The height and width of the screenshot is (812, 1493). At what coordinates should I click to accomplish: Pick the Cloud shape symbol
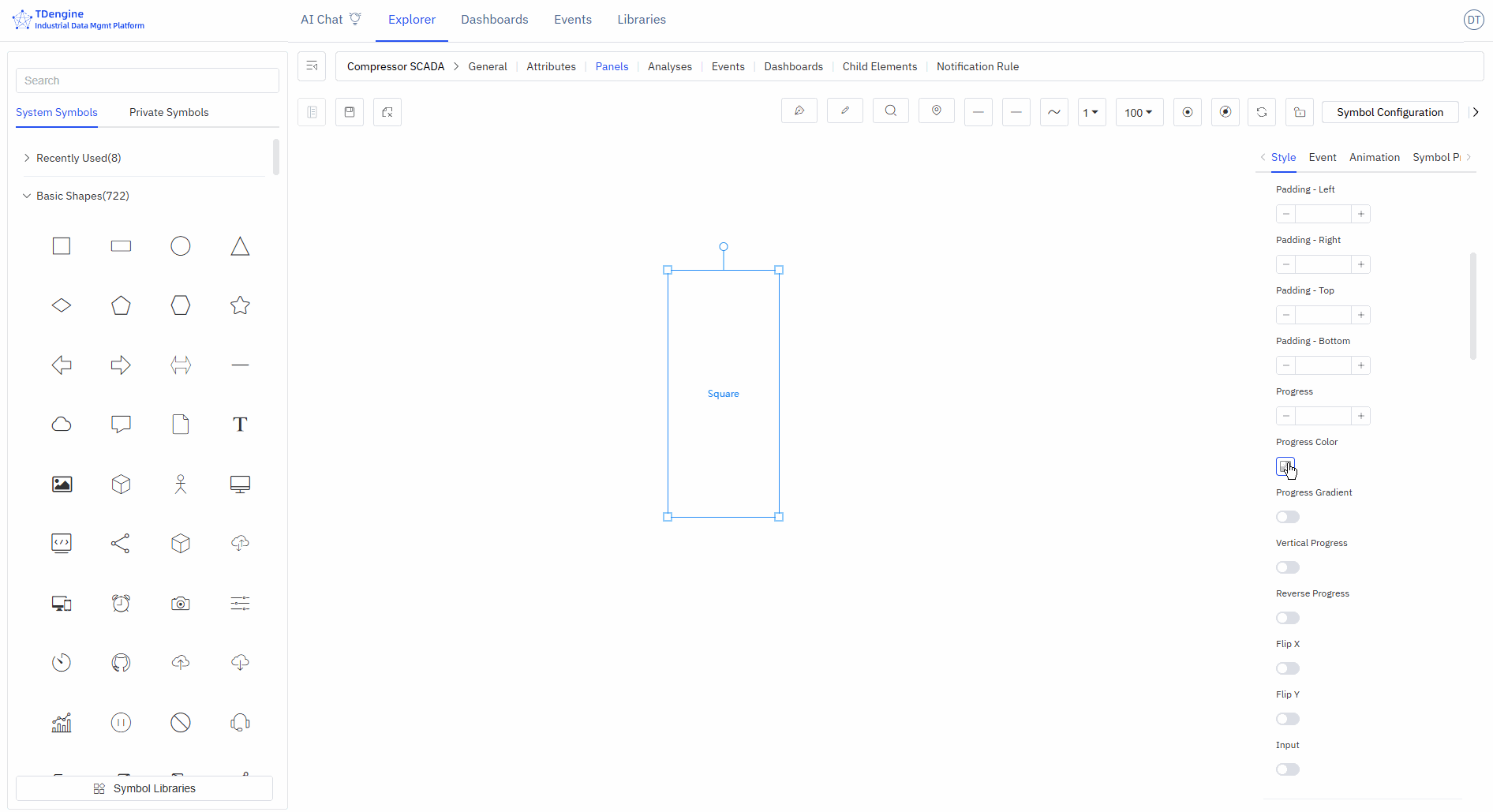pyautogui.click(x=61, y=424)
